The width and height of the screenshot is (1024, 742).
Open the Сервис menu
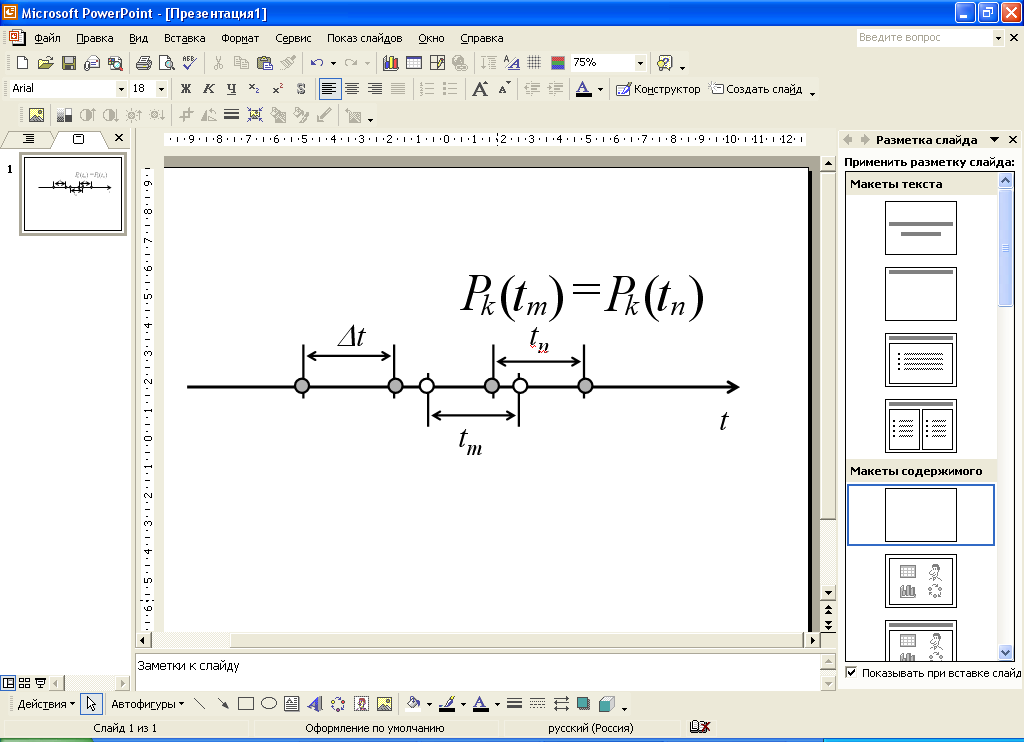tap(293, 39)
